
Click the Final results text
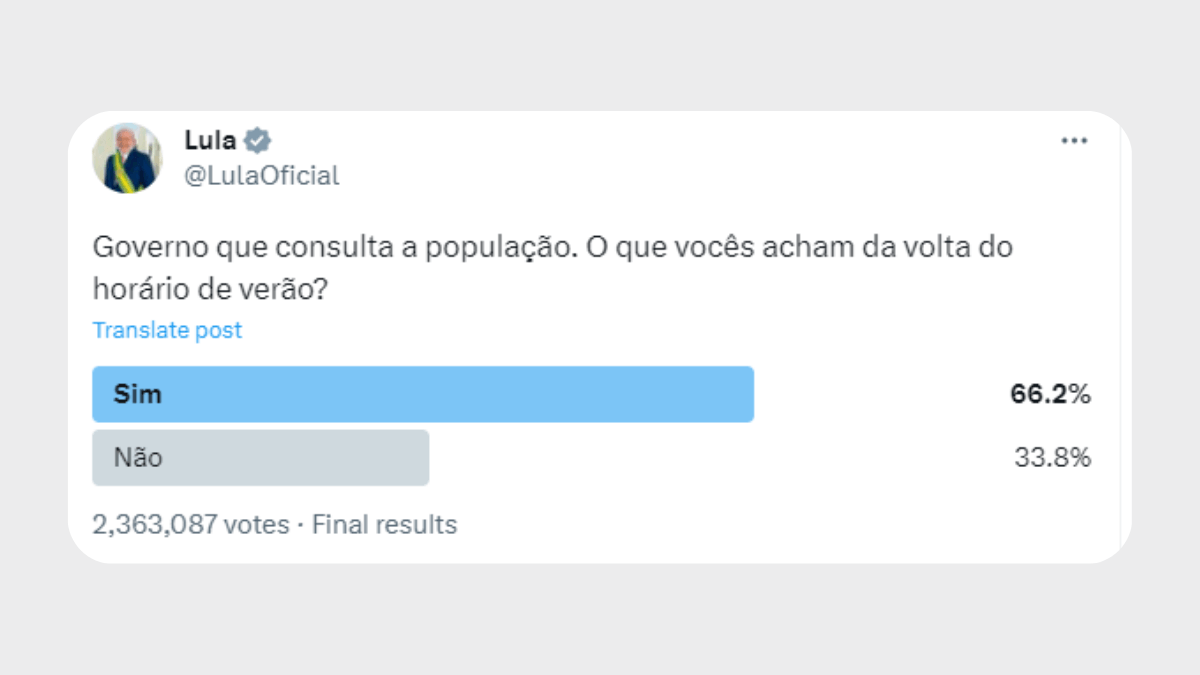(x=385, y=524)
